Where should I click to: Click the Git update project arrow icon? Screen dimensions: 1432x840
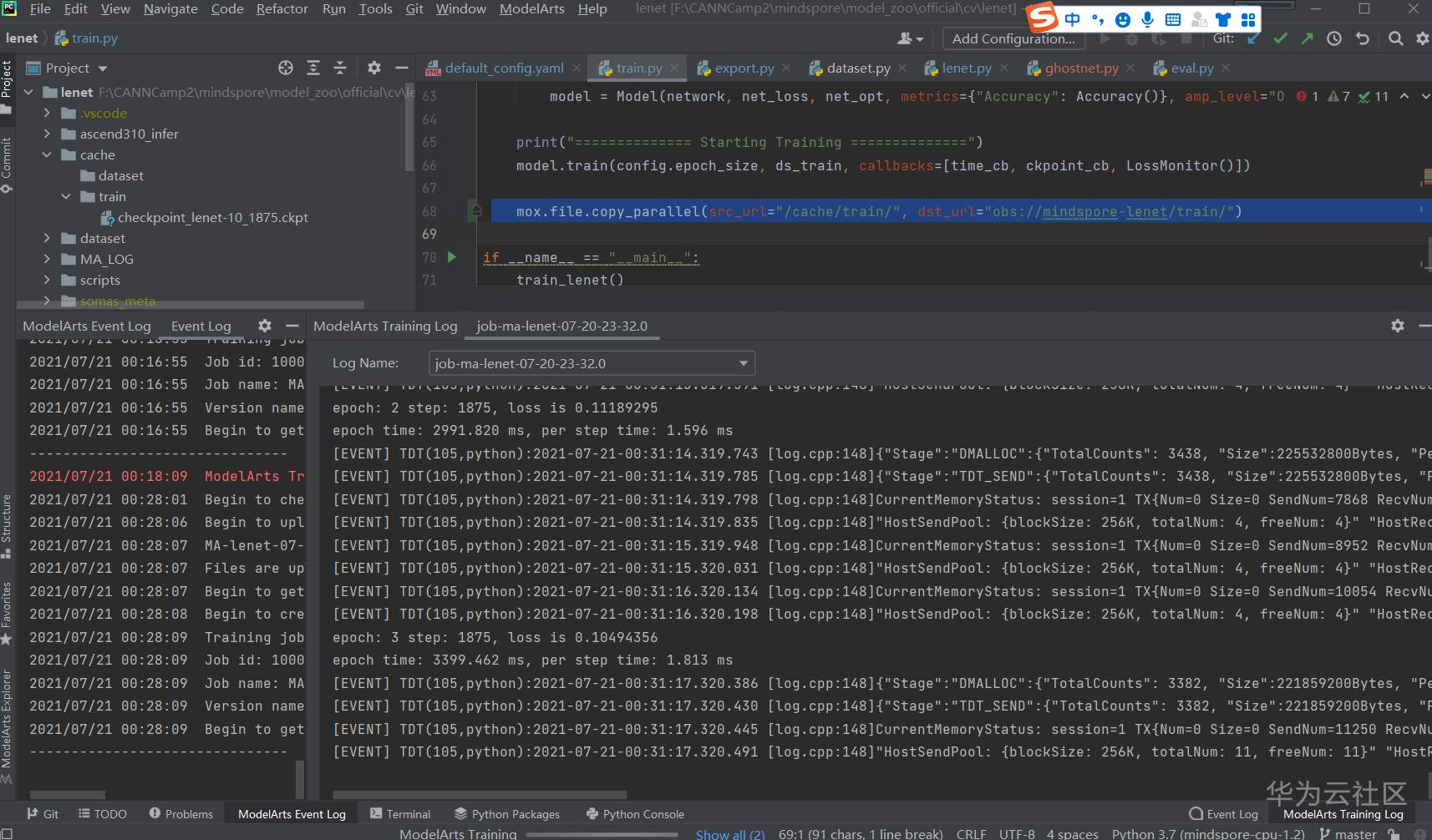tap(1253, 38)
